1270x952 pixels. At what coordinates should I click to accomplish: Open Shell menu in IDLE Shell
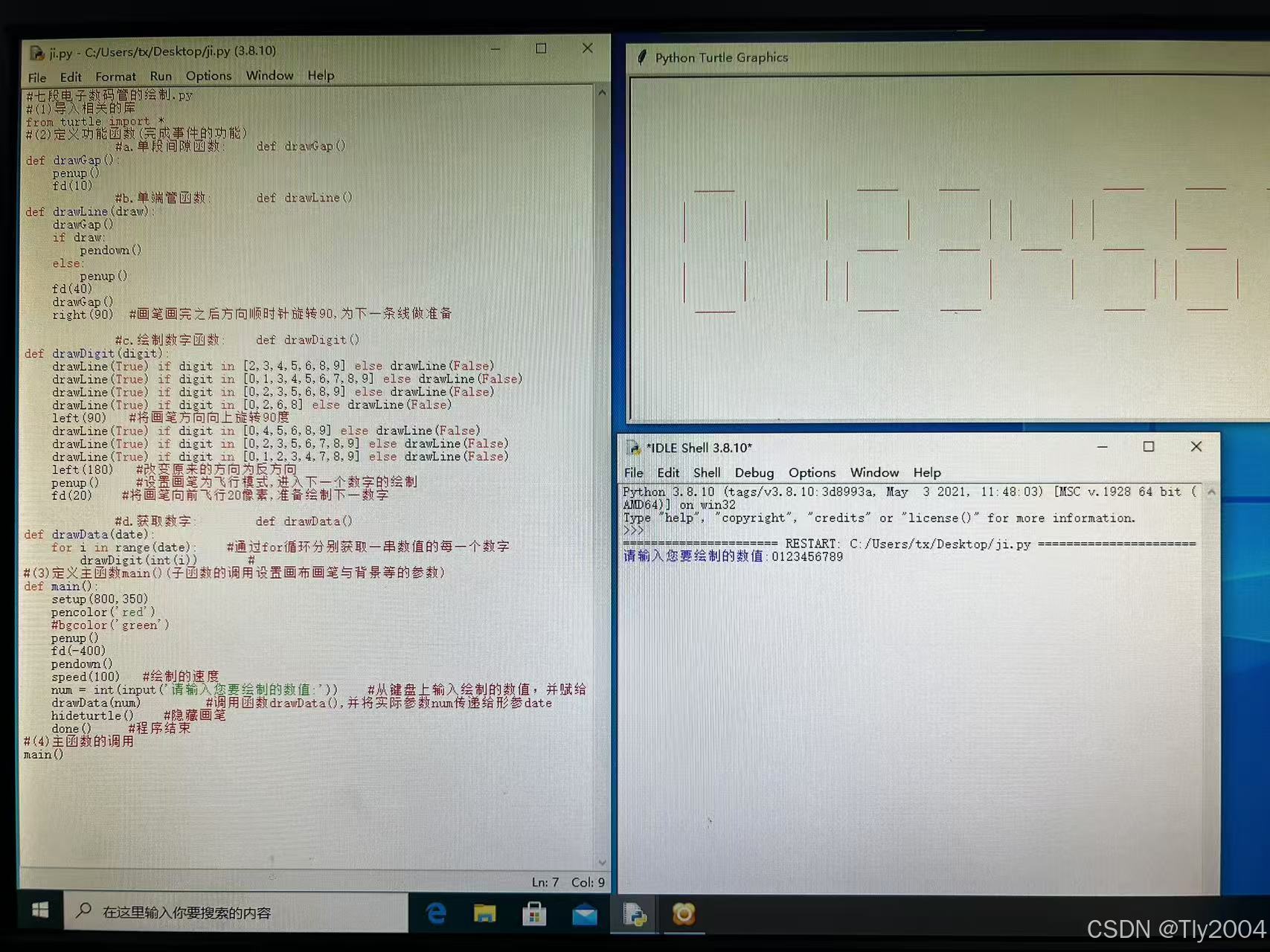click(707, 472)
